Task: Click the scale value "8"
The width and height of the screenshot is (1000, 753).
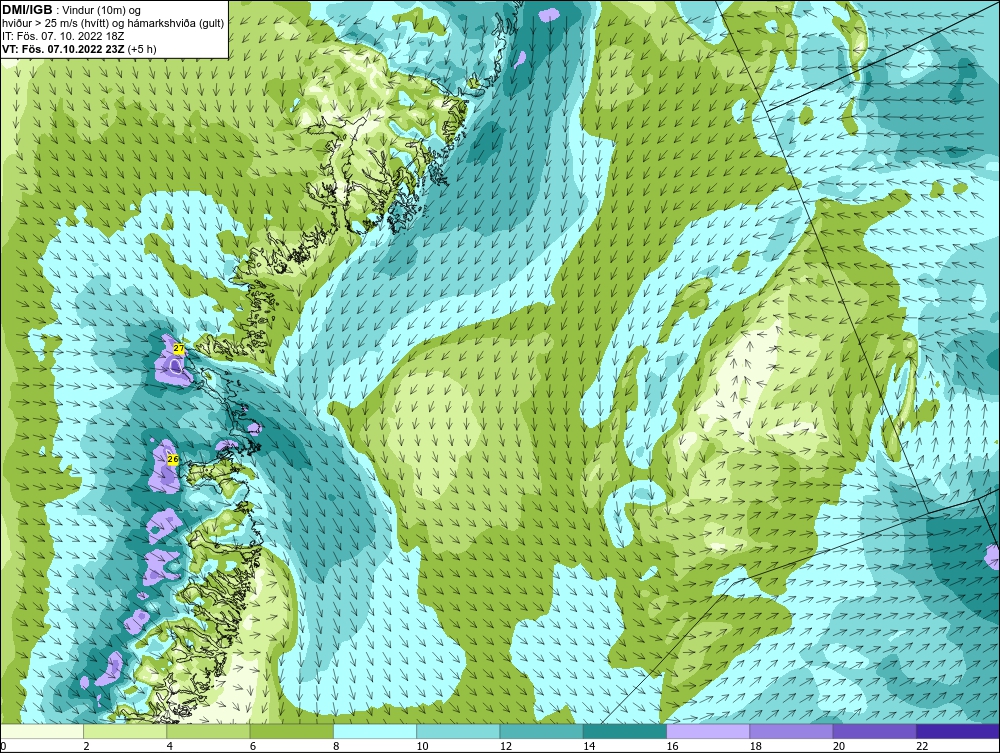Action: tap(336, 747)
